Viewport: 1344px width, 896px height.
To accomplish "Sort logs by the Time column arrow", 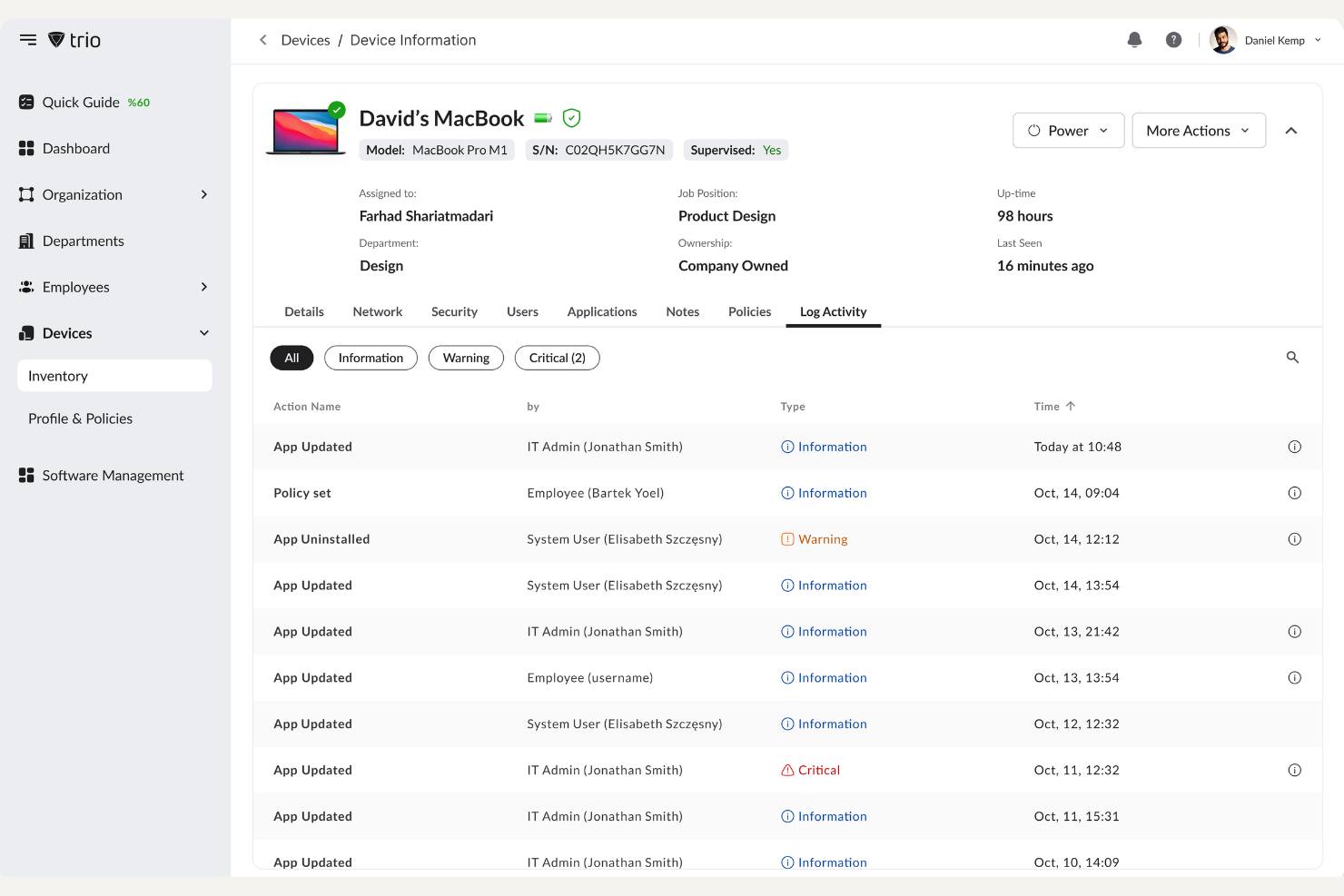I will tap(1071, 406).
